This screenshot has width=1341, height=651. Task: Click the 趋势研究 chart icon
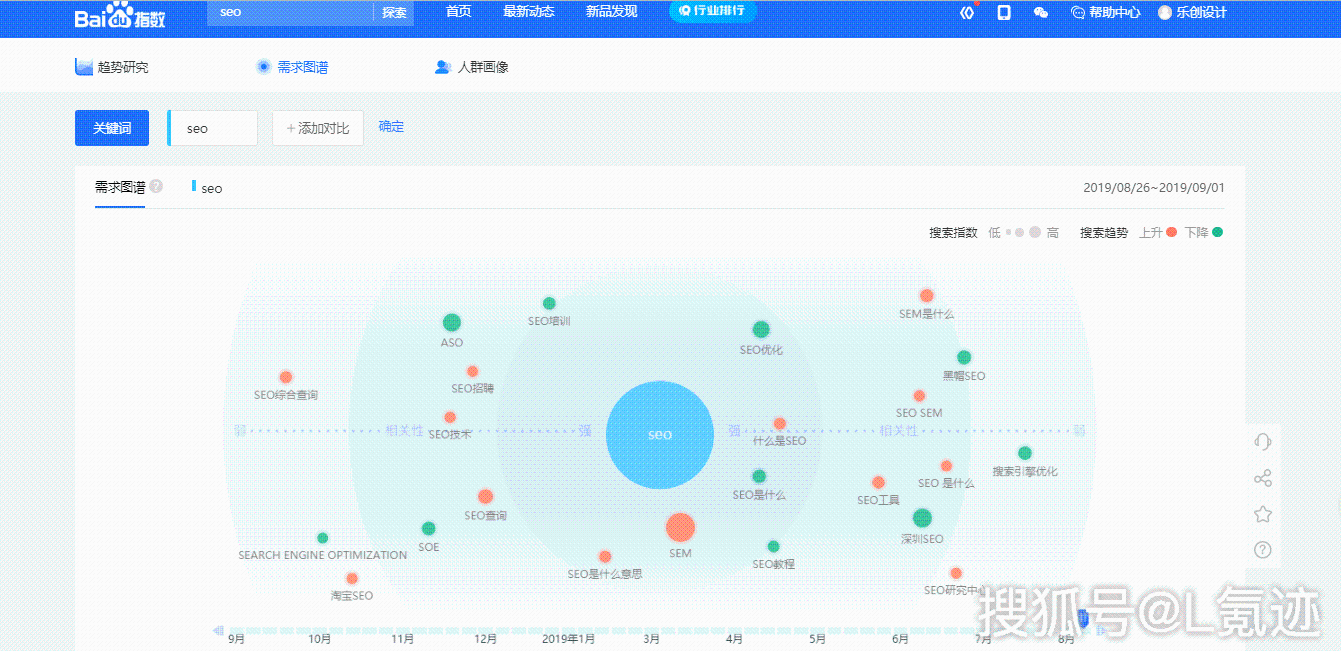point(84,67)
